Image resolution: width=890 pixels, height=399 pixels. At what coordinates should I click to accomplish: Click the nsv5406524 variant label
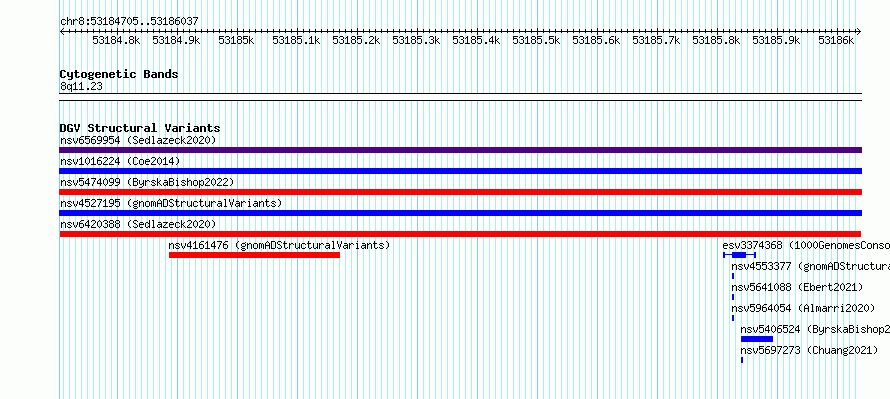tap(815, 329)
